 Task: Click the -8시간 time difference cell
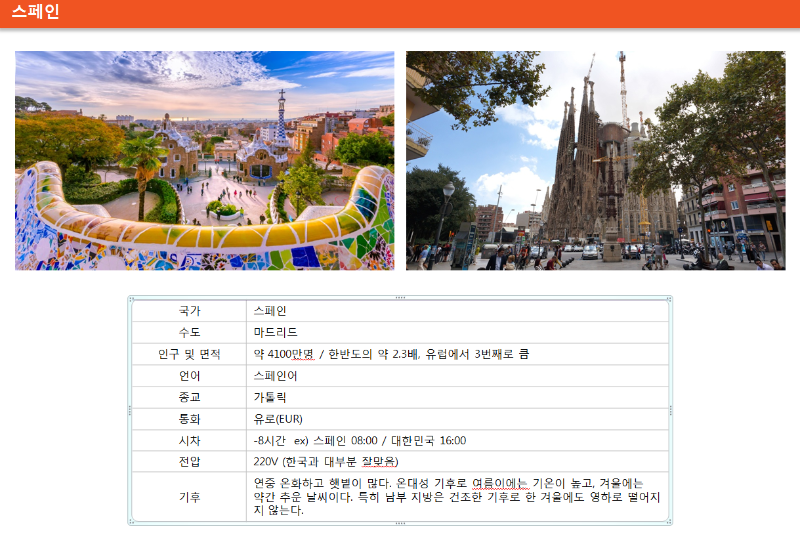457,441
